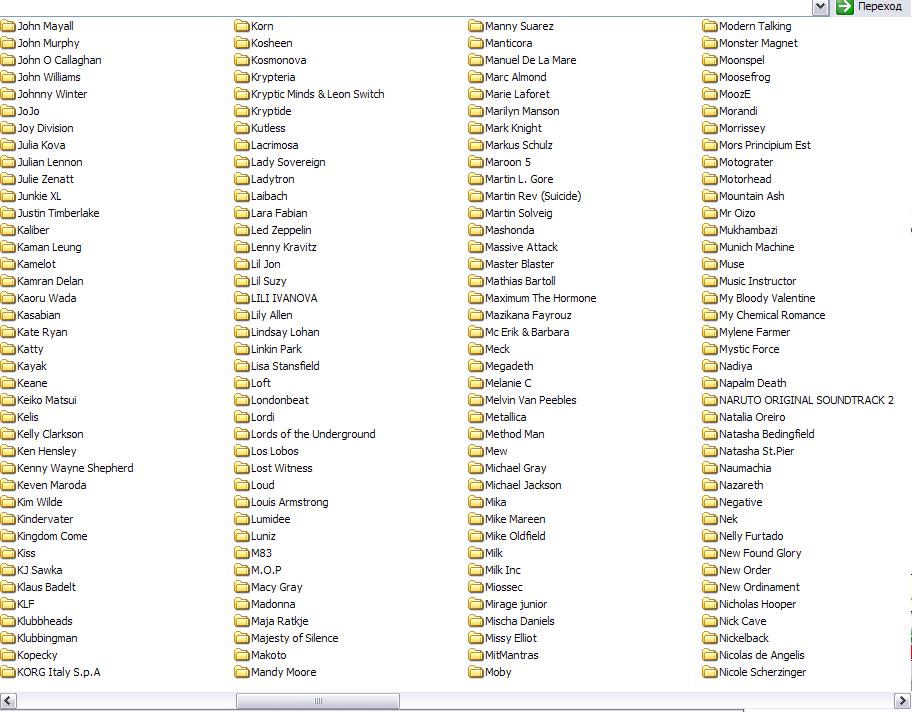912x712 pixels.
Task: Select the Kelly Clarkson folder icon
Action: pyautogui.click(x=8, y=434)
